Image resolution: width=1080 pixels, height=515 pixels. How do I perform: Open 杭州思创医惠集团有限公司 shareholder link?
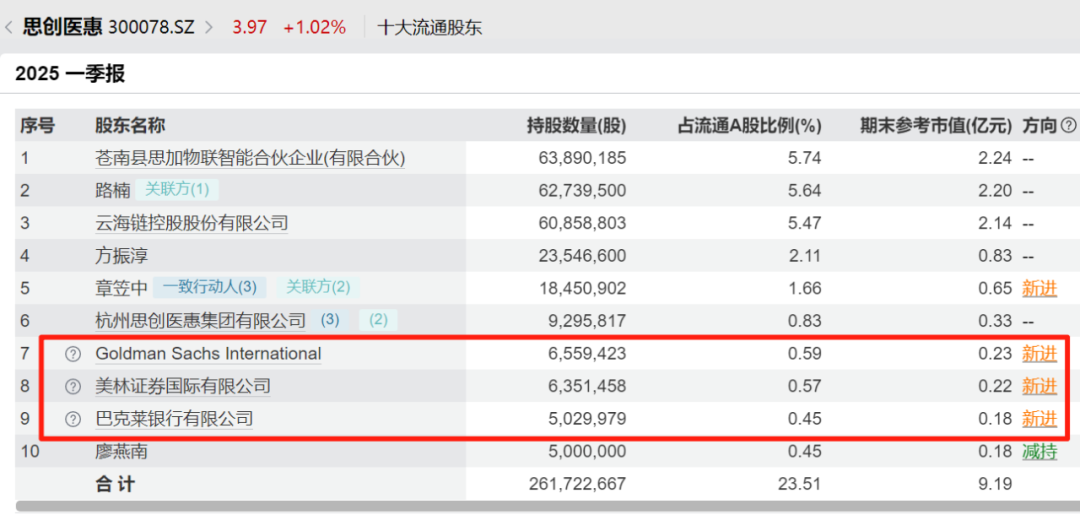pyautogui.click(x=200, y=320)
